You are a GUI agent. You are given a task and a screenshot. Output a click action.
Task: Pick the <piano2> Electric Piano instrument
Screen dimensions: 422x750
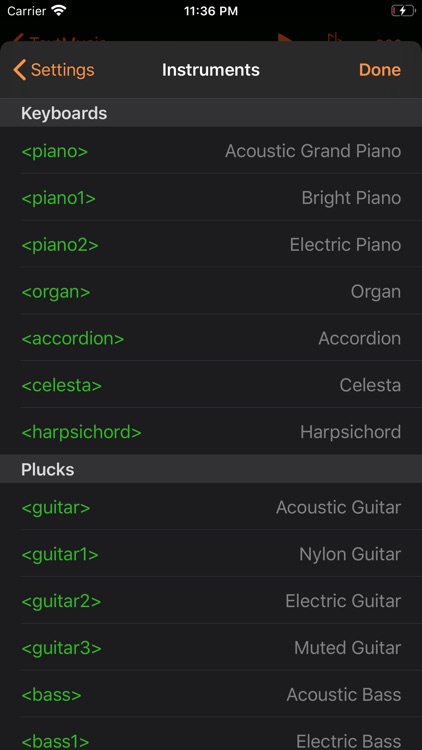point(211,244)
